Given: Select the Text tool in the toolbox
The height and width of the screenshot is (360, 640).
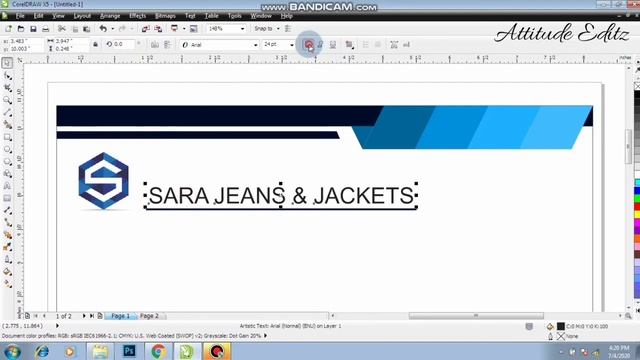Looking at the screenshot, I should click(x=7, y=186).
